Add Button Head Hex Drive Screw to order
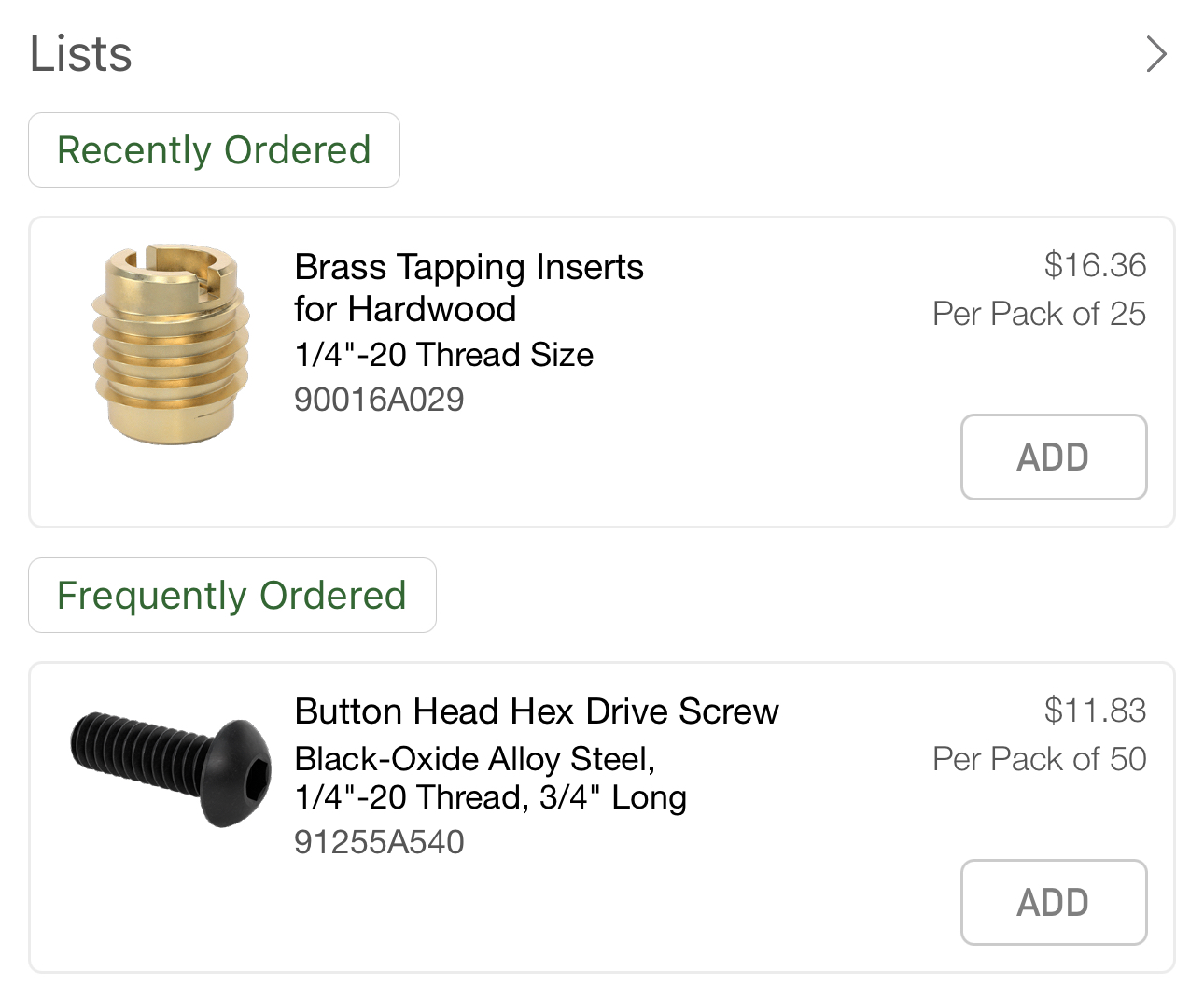This screenshot has height=999, width=1204. [x=1053, y=903]
